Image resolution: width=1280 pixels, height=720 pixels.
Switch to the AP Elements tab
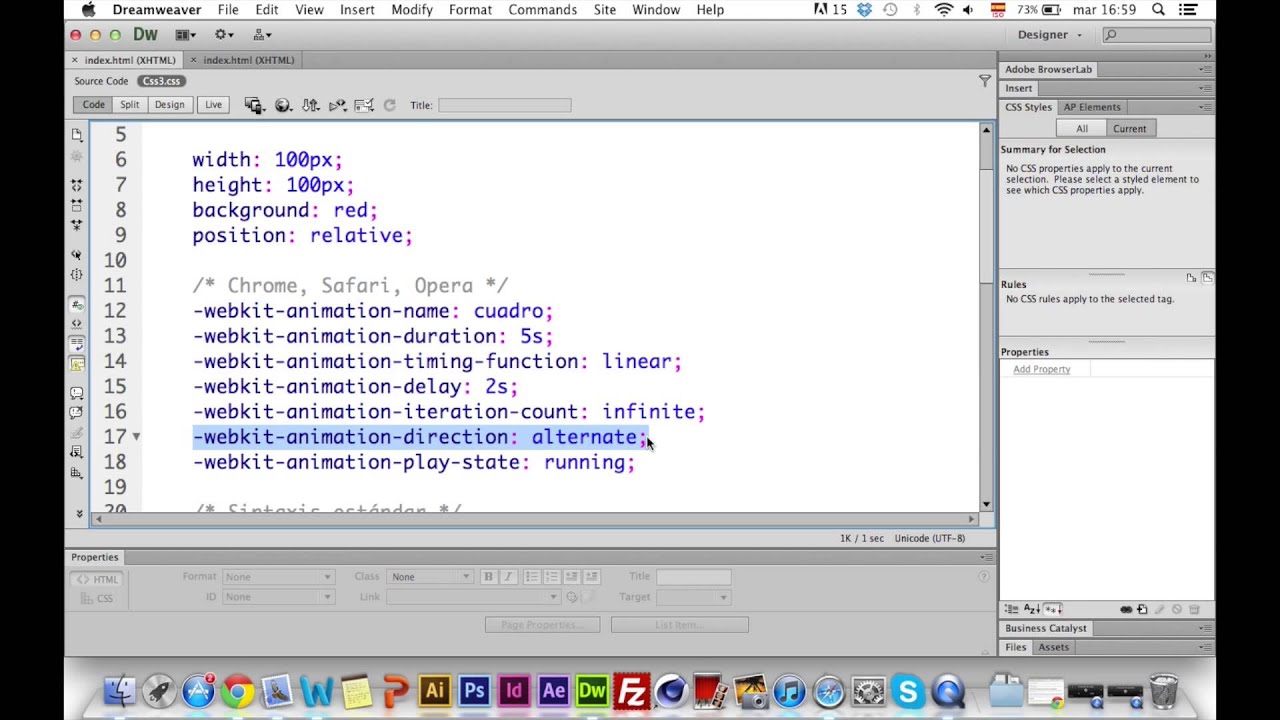(1091, 107)
